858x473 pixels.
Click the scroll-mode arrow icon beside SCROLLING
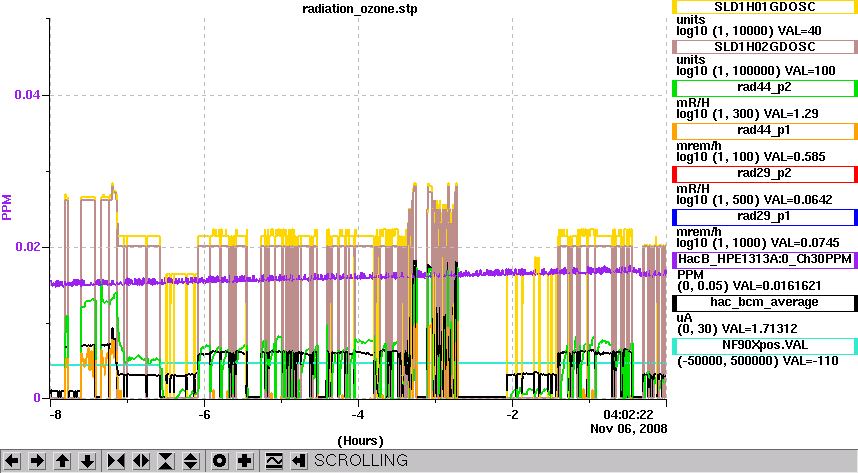(298, 461)
